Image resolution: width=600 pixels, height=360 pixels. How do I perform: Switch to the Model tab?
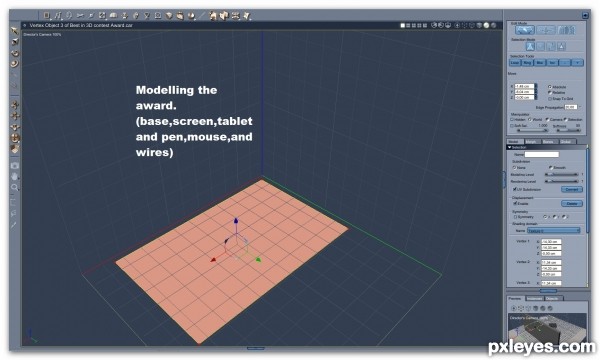pyautogui.click(x=514, y=141)
